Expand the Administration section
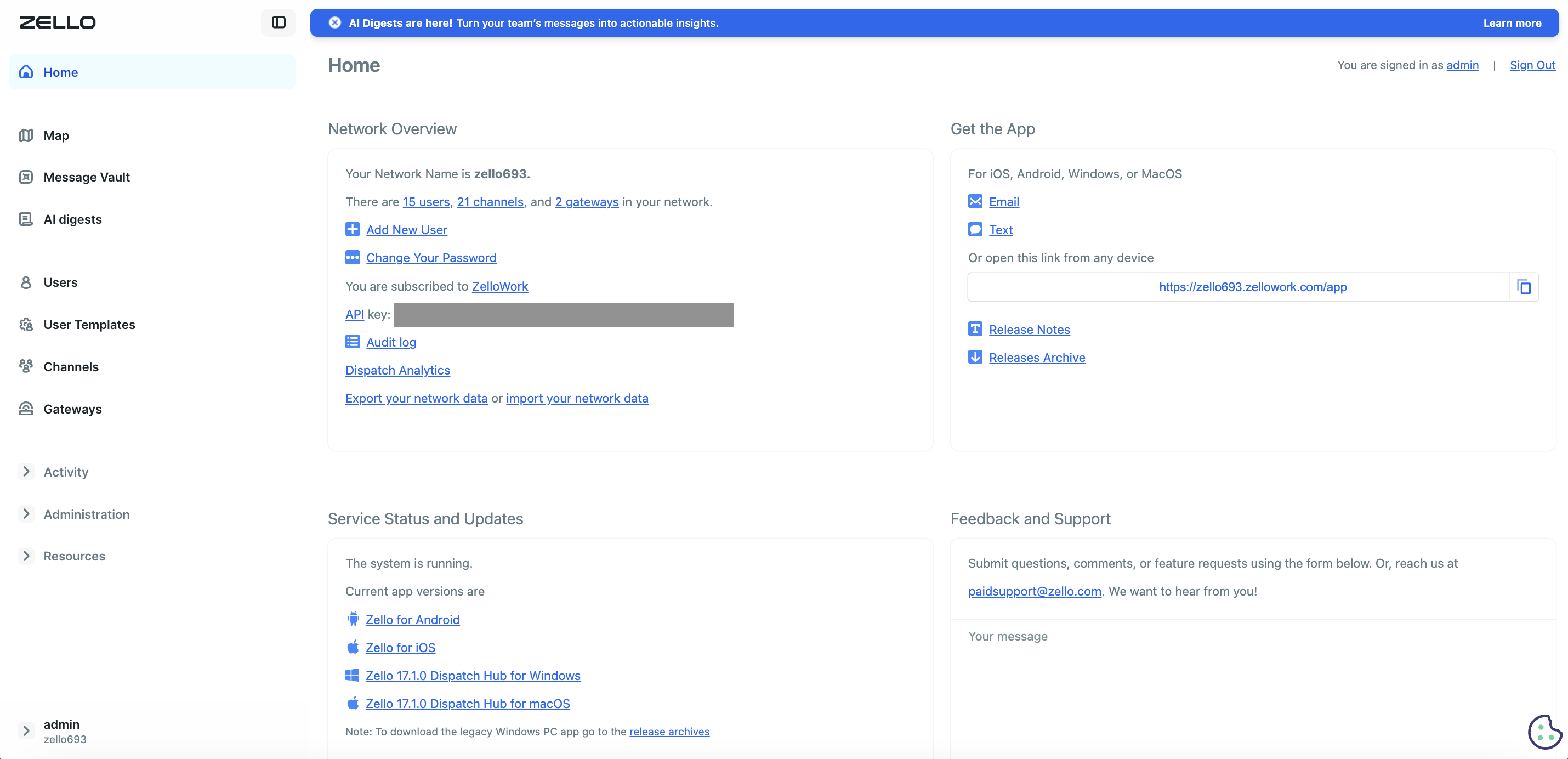The image size is (1568, 759). click(26, 514)
